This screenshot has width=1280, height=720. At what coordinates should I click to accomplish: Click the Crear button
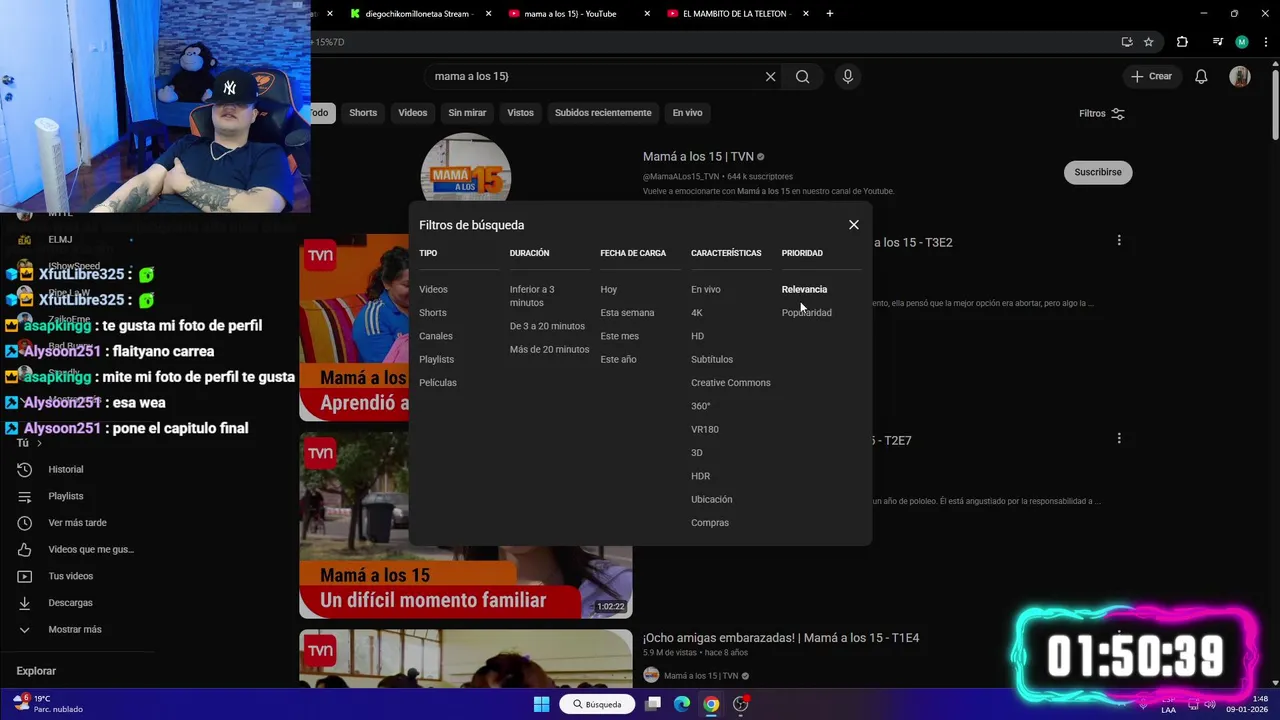click(x=1151, y=76)
